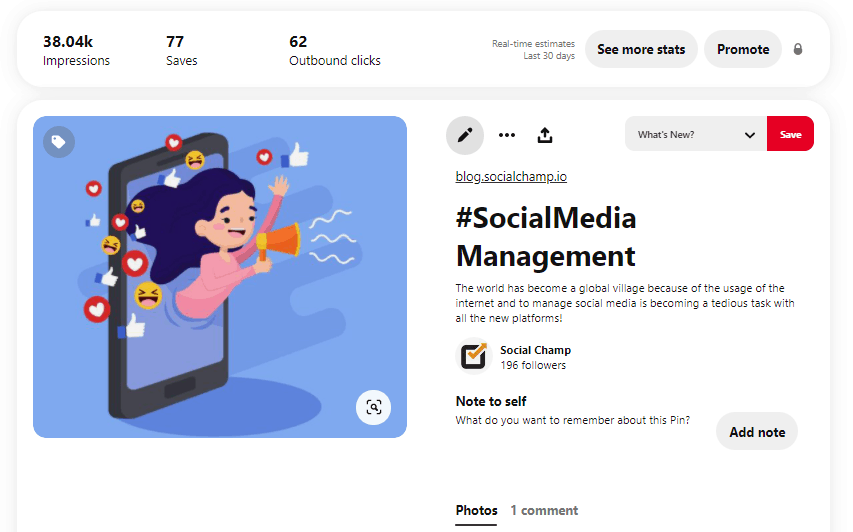Image resolution: width=853 pixels, height=532 pixels.
Task: Click the Promote button
Action: click(x=743, y=49)
